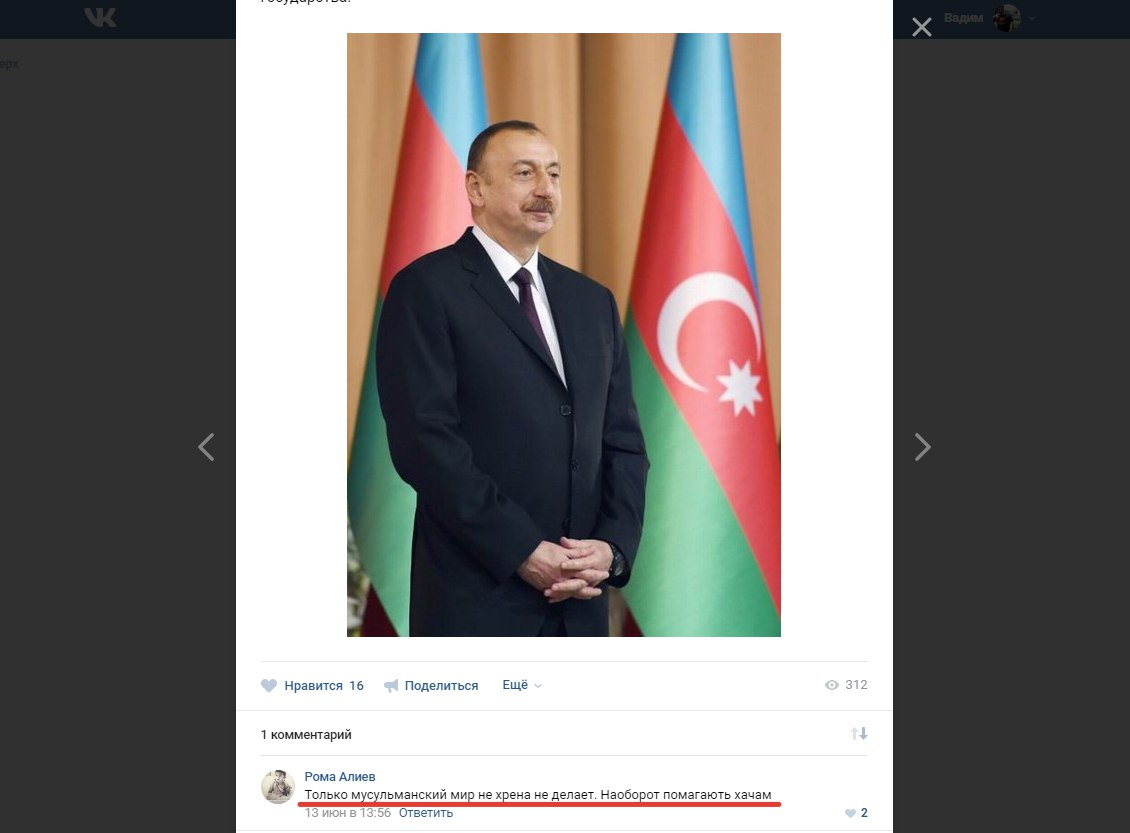
Task: Toggle Нравится on the post
Action: coord(313,685)
